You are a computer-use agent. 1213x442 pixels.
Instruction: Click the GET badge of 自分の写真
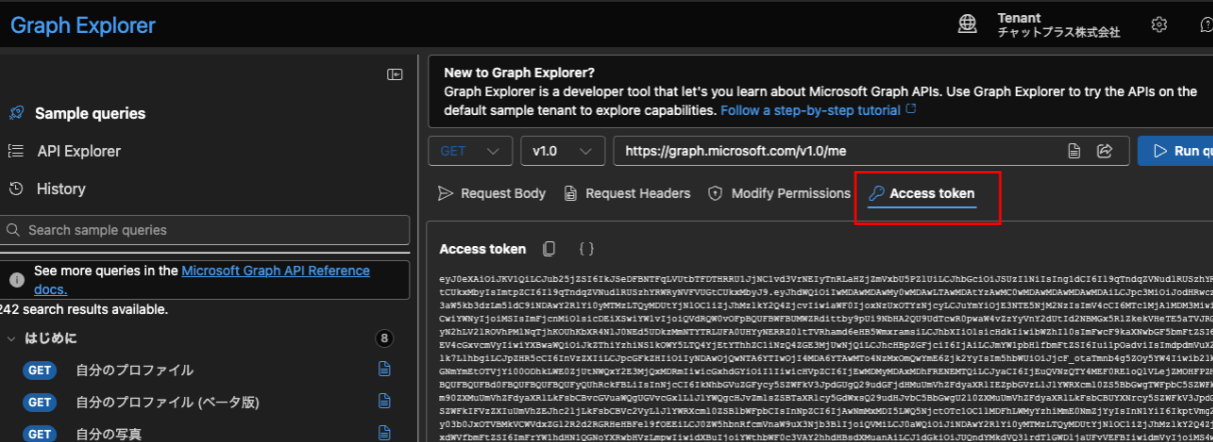pyautogui.click(x=40, y=434)
